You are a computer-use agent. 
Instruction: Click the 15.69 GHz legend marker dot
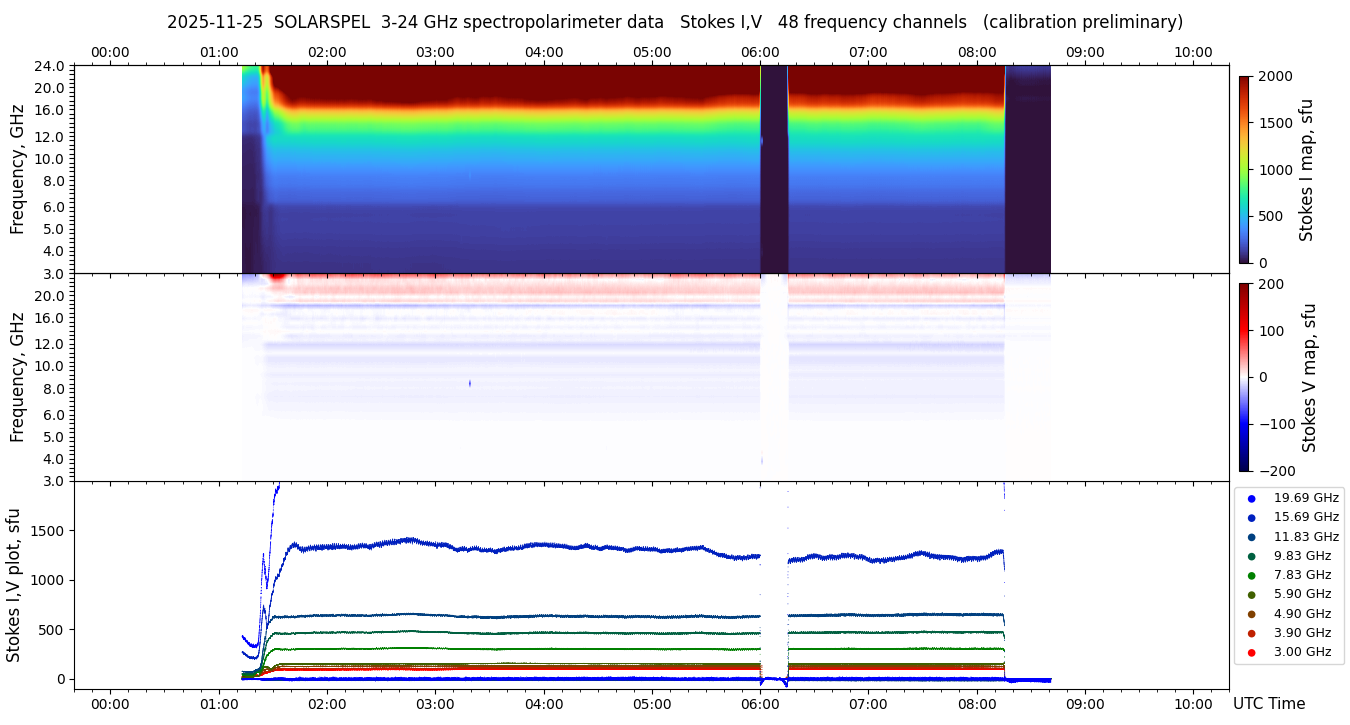tap(1251, 517)
